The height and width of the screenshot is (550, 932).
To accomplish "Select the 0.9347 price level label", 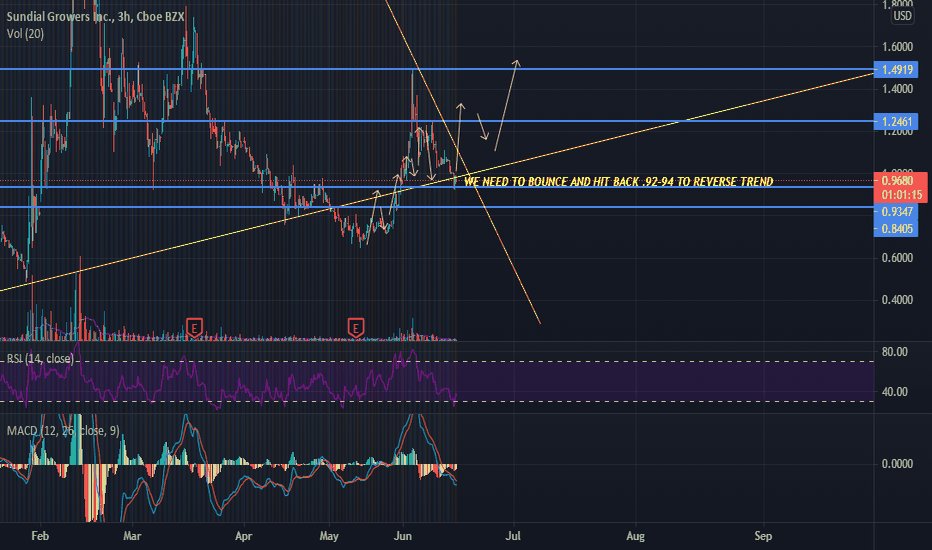I will click(896, 212).
